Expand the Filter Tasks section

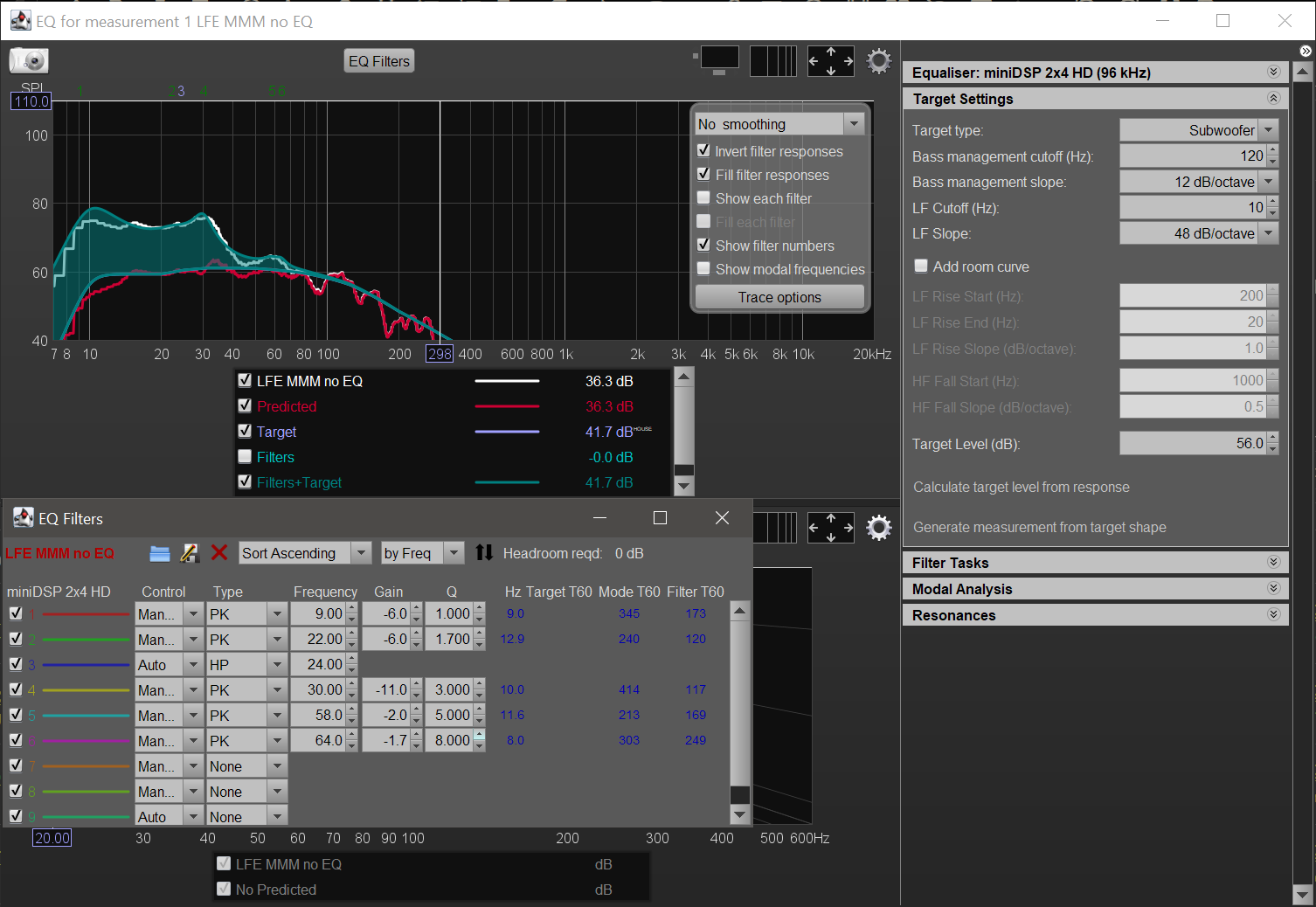(1273, 562)
